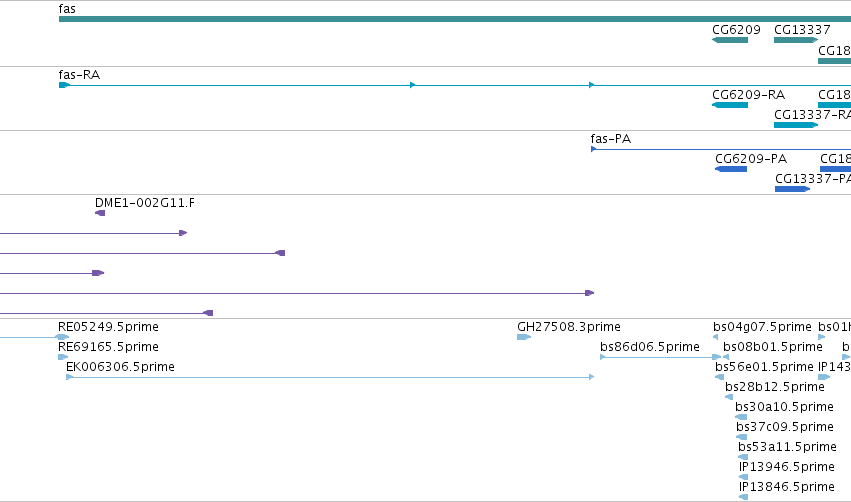Viewport: 851px width, 502px height.
Task: Click the 'bs56e01.5prime' label
Action: (765, 367)
